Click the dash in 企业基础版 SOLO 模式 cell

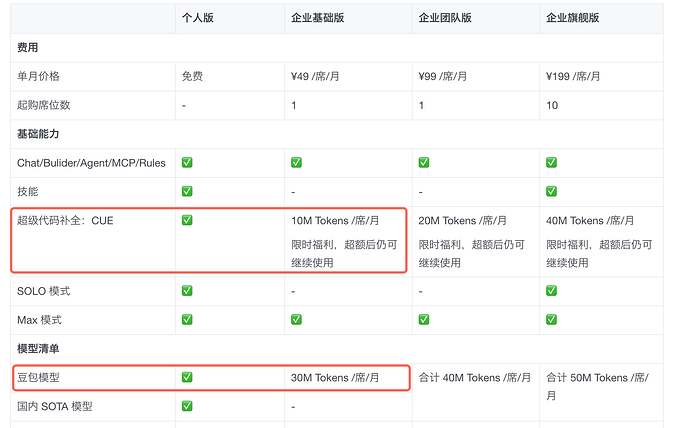coord(293,292)
